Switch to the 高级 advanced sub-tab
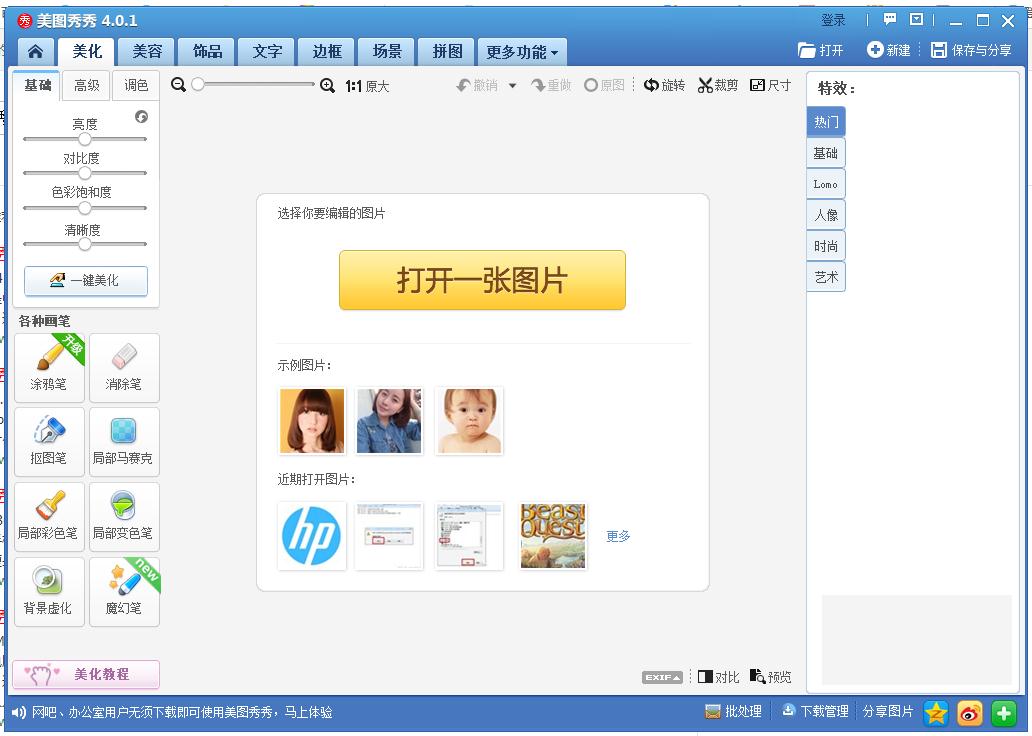 tap(86, 86)
